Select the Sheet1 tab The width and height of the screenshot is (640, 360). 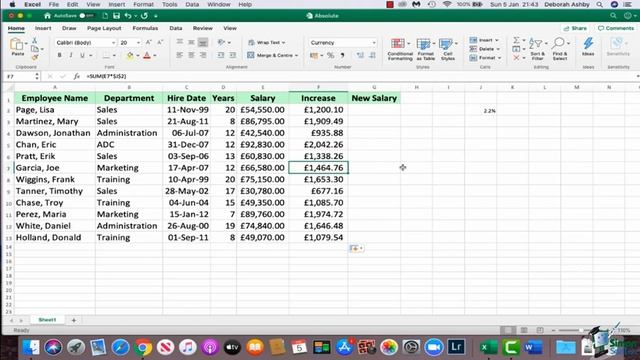point(47,320)
